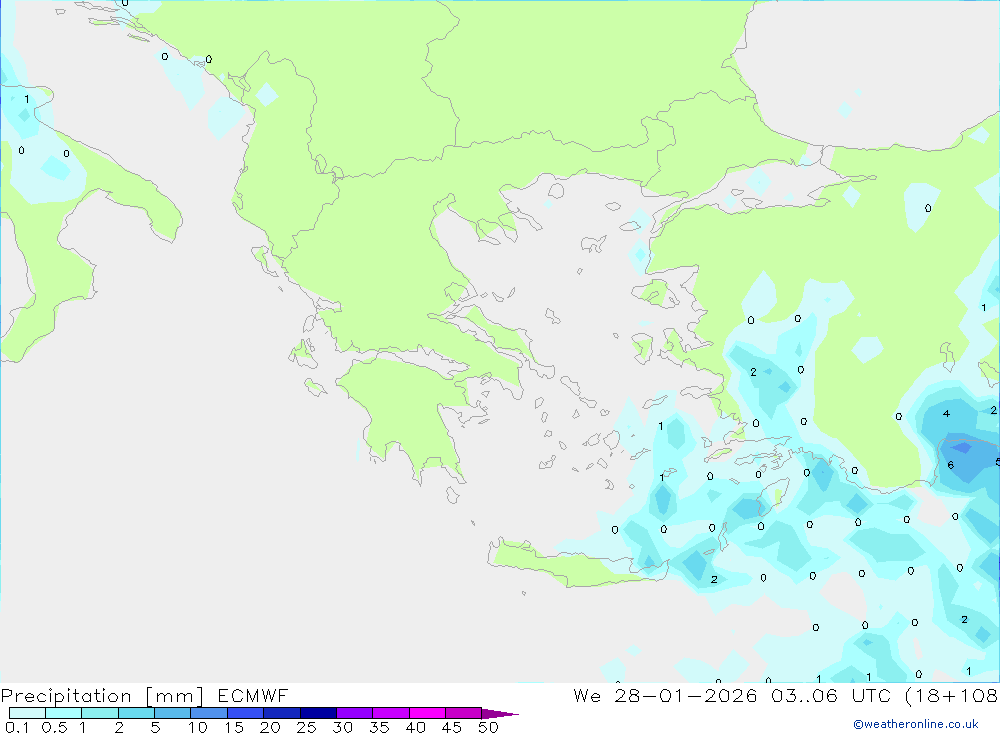The width and height of the screenshot is (1000, 733).
Task: Click the weekday label 'We'
Action: click(x=587, y=695)
